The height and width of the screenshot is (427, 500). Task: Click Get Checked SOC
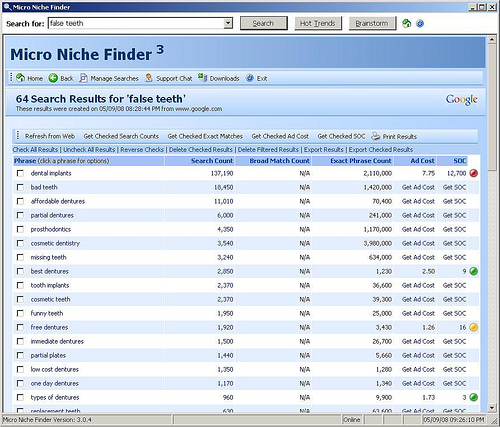coord(341,136)
